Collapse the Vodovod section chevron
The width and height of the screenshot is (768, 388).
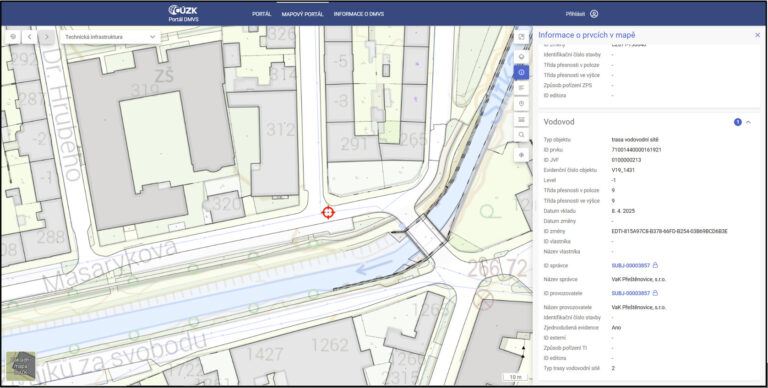pos(748,122)
